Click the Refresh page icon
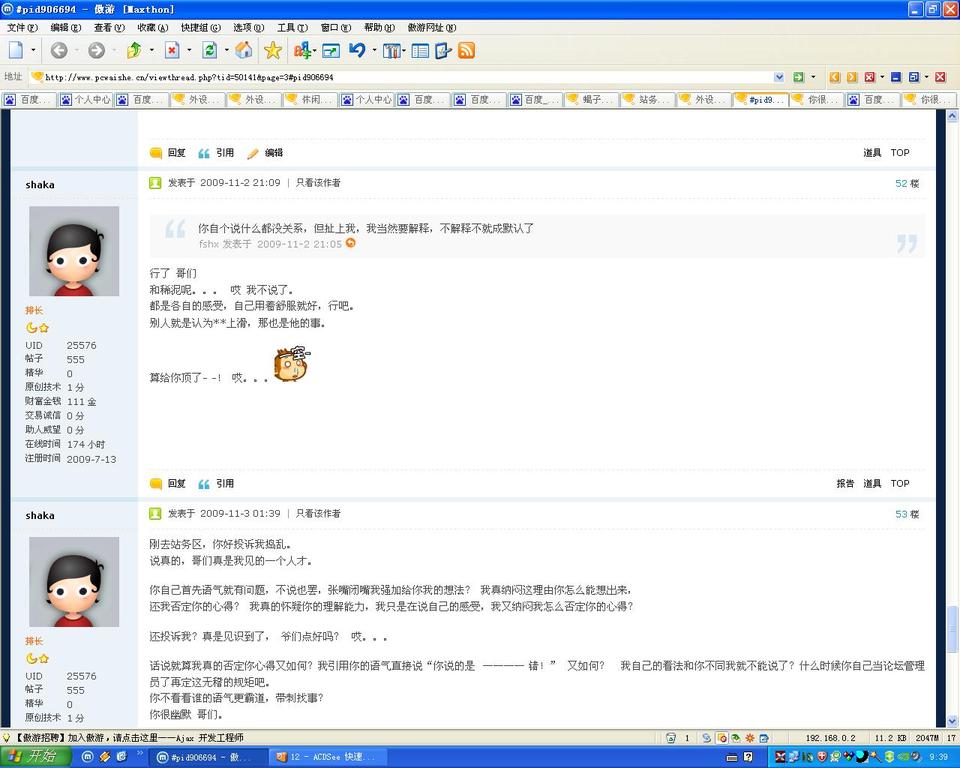Image resolution: width=960 pixels, height=768 pixels. tap(210, 51)
